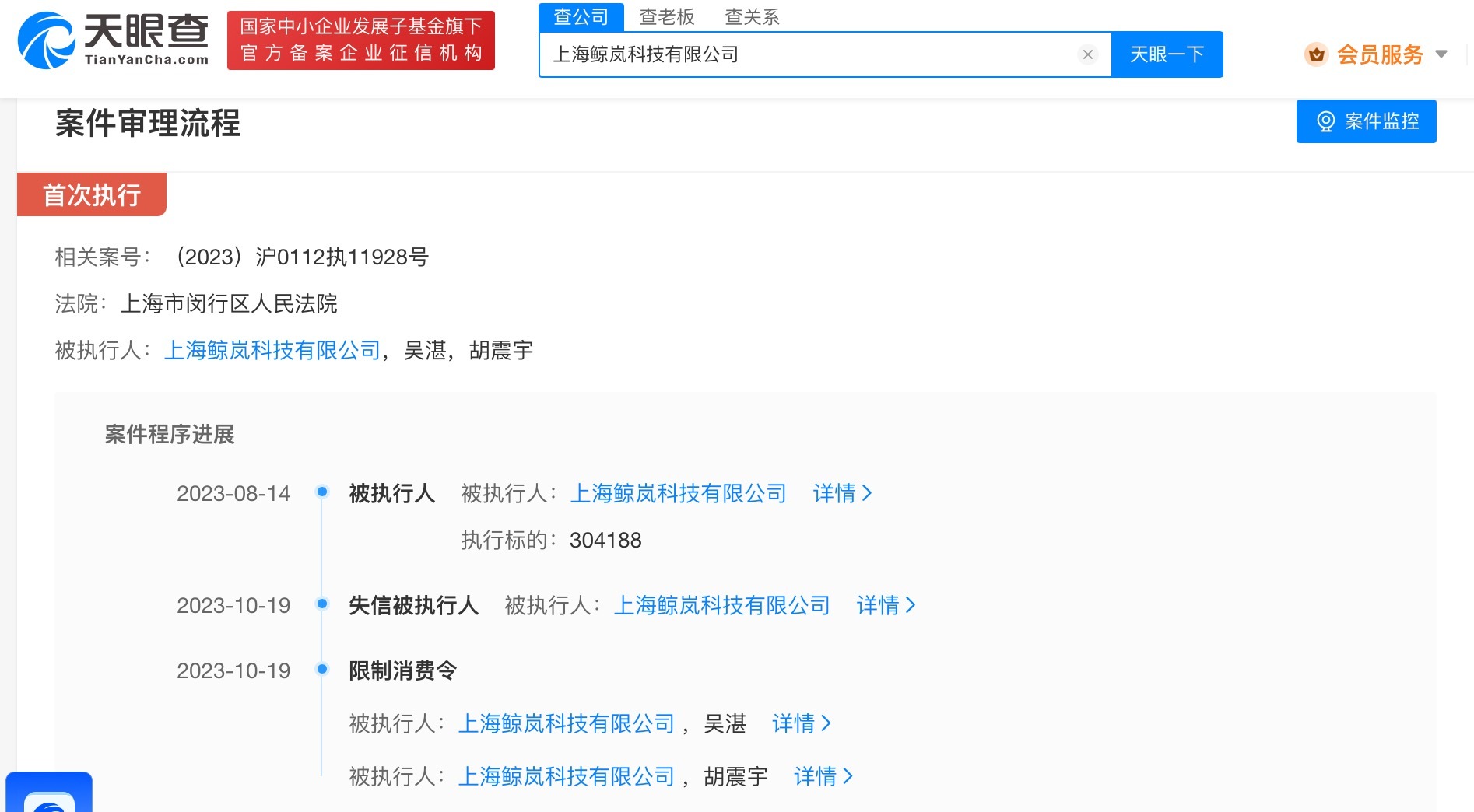Click the crown icon beside 会员服务

[1316, 54]
